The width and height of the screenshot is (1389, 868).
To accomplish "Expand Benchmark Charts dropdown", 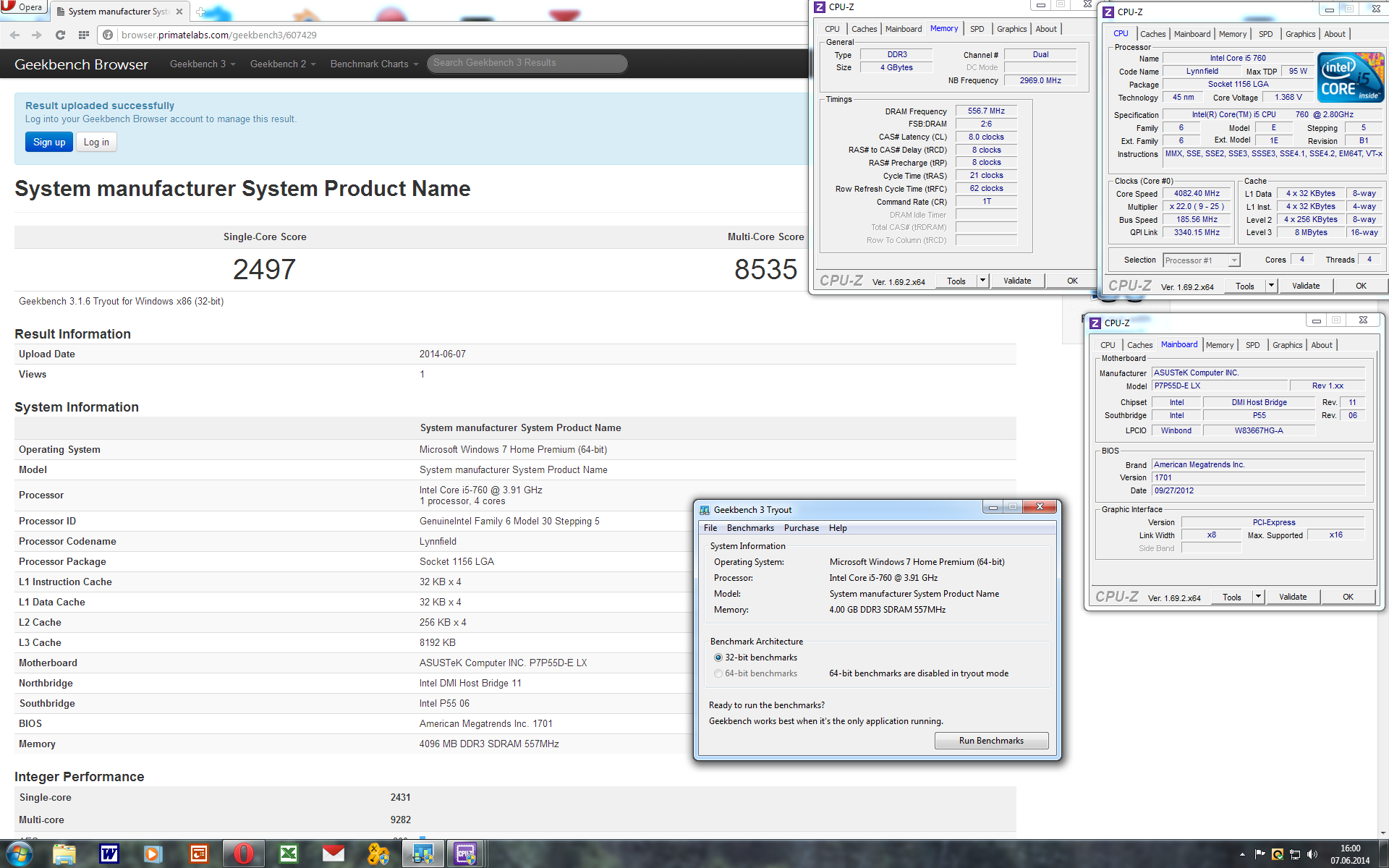I will 374,64.
